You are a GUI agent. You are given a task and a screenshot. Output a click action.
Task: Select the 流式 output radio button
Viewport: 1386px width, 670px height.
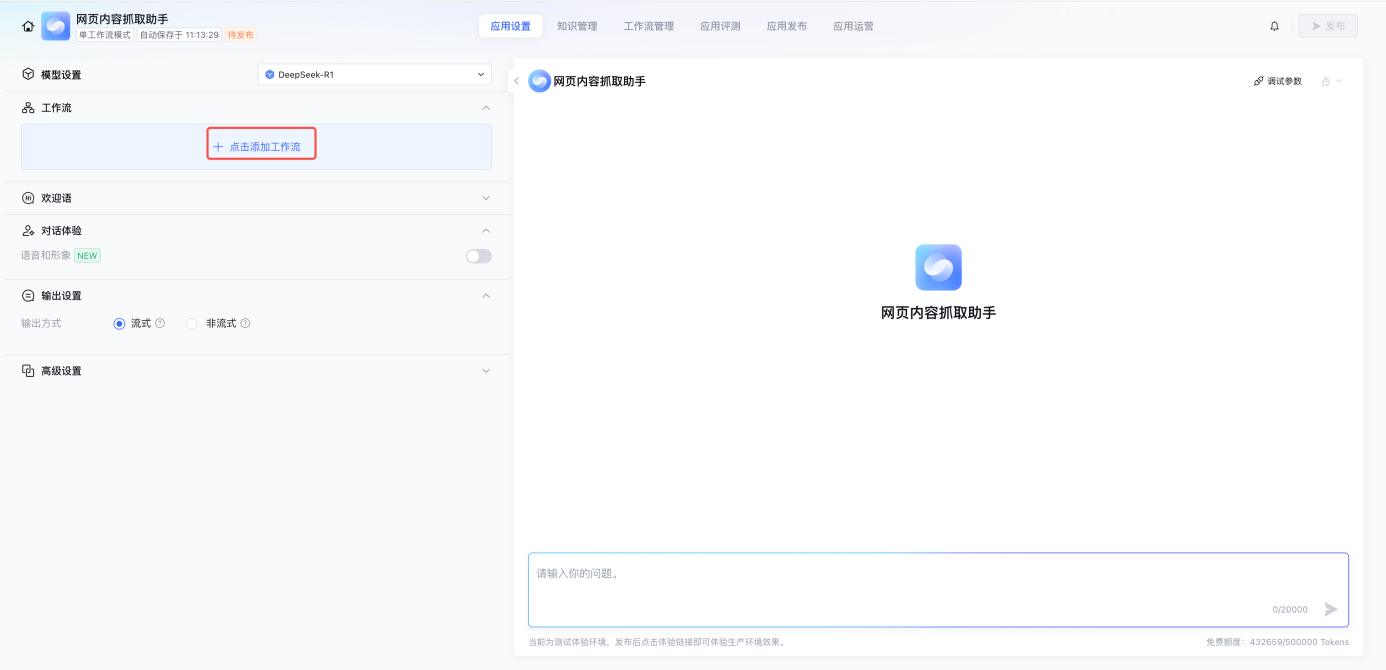tap(120, 323)
